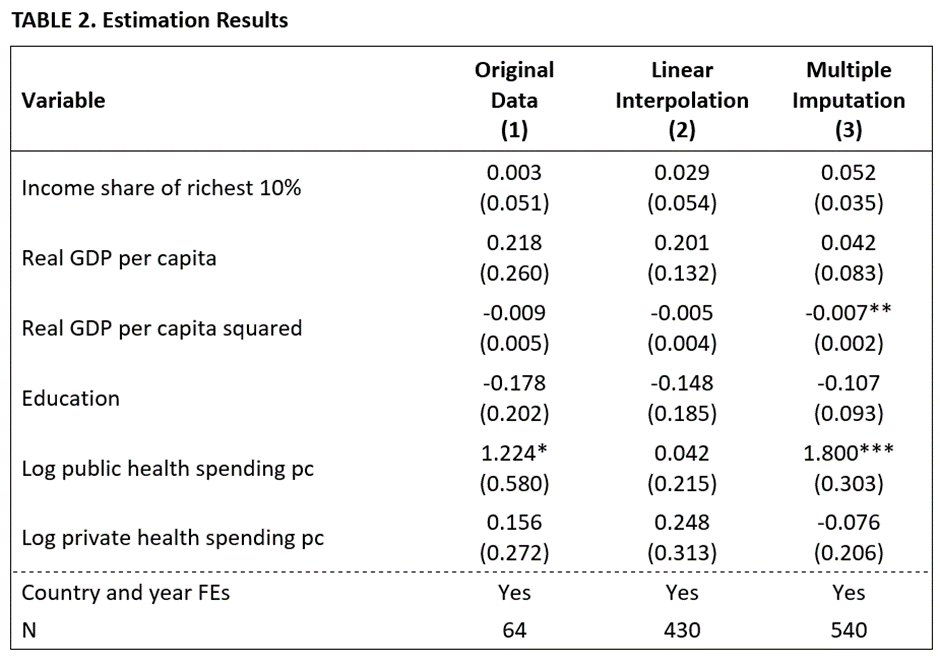Click the "Multiple Imputation (3)" column header

(x=848, y=100)
